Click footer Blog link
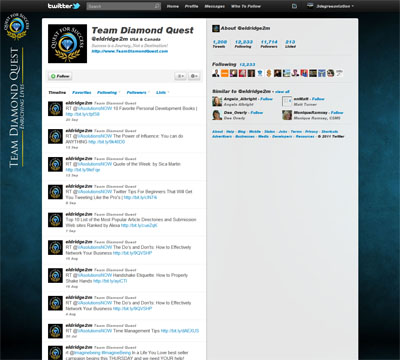The height and width of the screenshot is (360, 400). click(x=241, y=132)
